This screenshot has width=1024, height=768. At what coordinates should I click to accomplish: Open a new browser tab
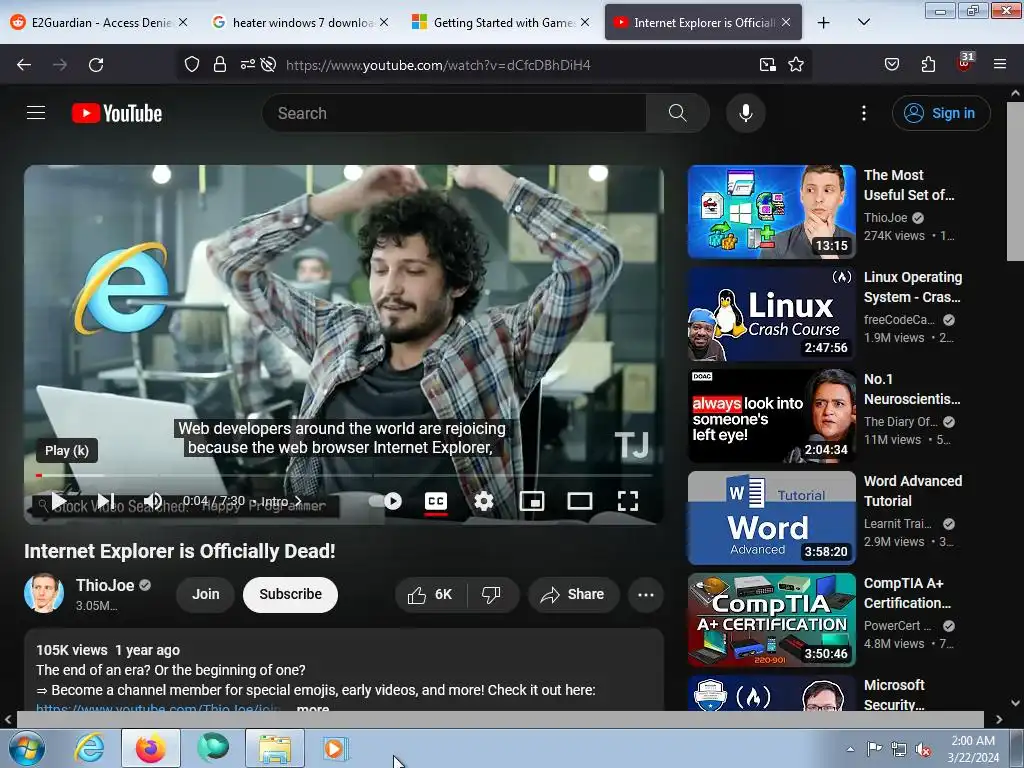point(824,23)
